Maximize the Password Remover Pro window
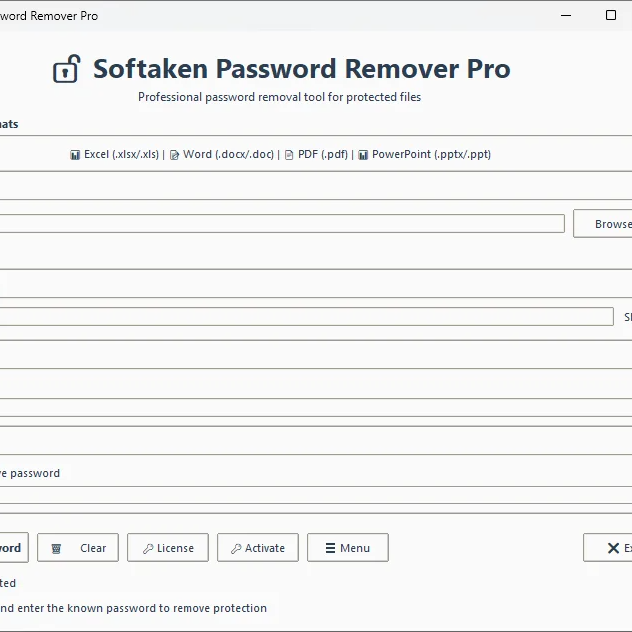This screenshot has width=632, height=632. tap(611, 15)
